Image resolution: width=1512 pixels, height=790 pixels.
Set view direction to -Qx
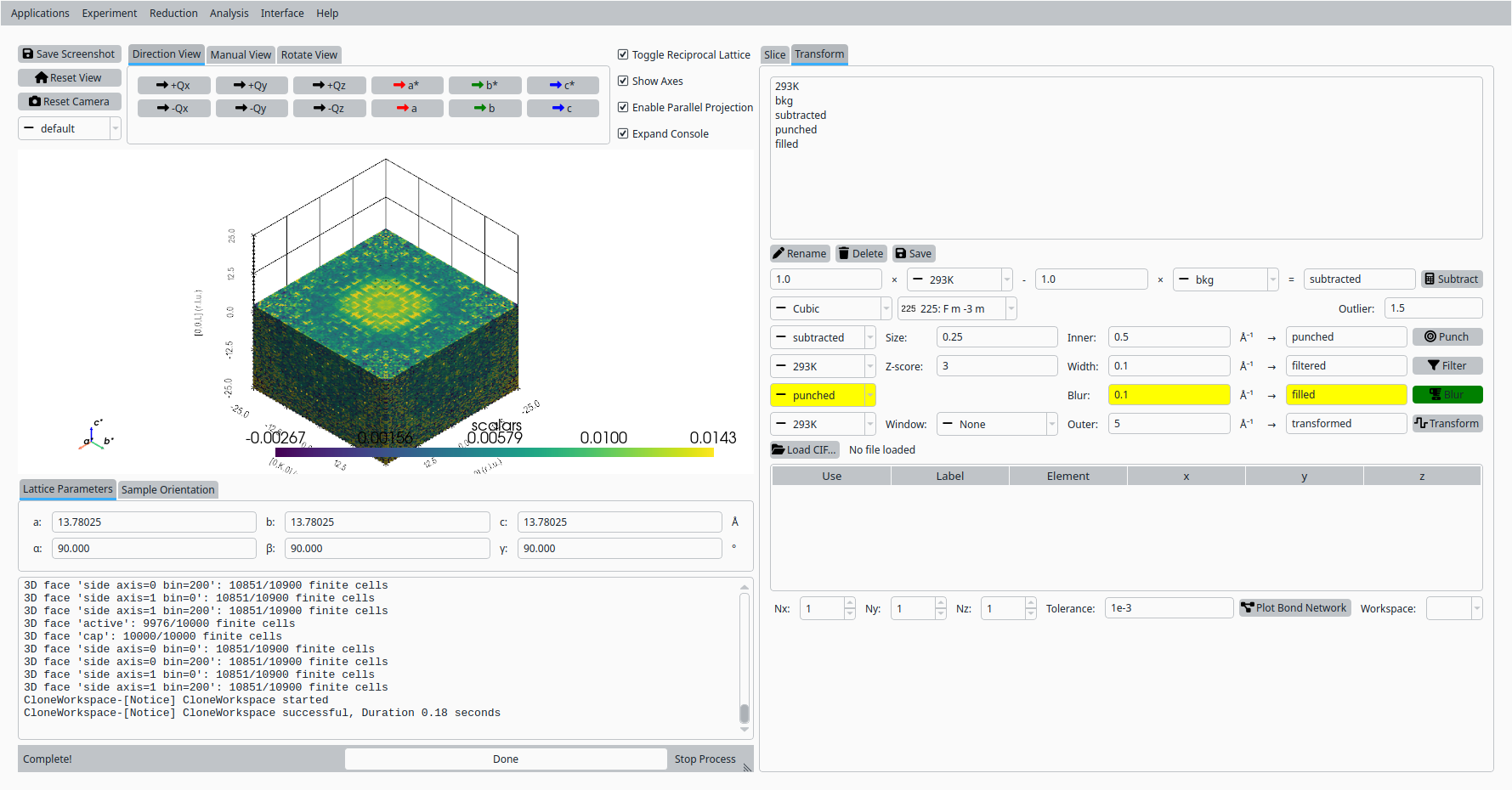coord(173,108)
